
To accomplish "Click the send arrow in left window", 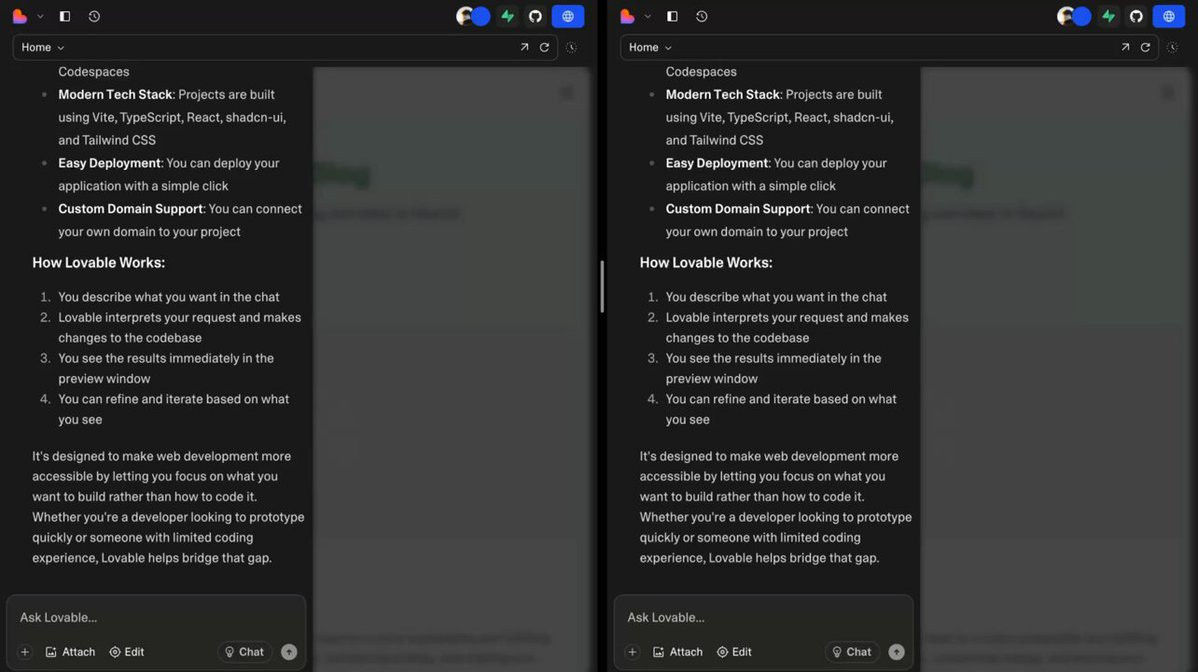I will [289, 652].
